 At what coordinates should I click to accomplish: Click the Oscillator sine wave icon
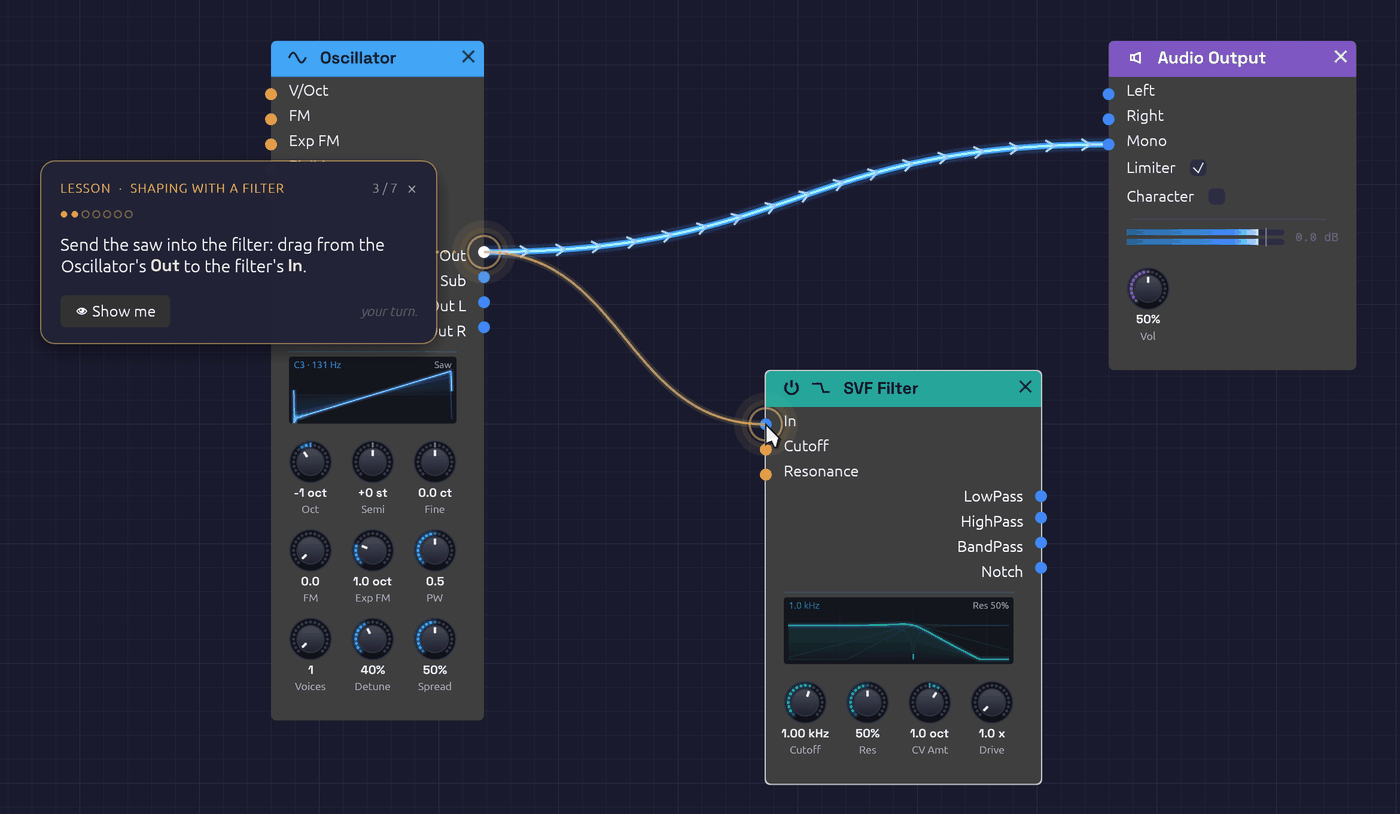(297, 58)
